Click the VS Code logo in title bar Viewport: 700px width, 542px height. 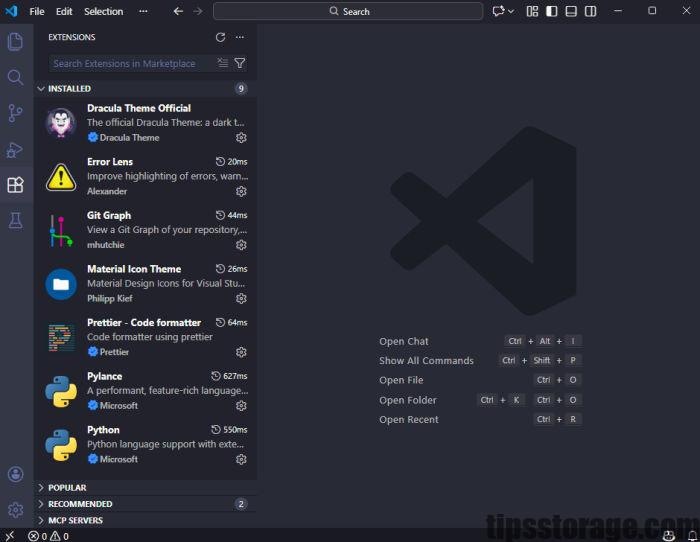tap(12, 11)
